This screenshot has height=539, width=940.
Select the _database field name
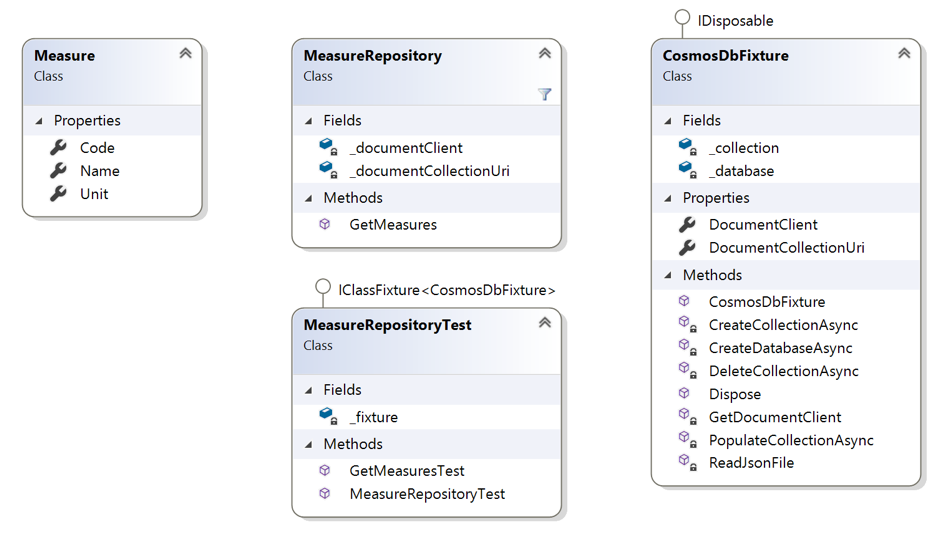pyautogui.click(x=741, y=171)
